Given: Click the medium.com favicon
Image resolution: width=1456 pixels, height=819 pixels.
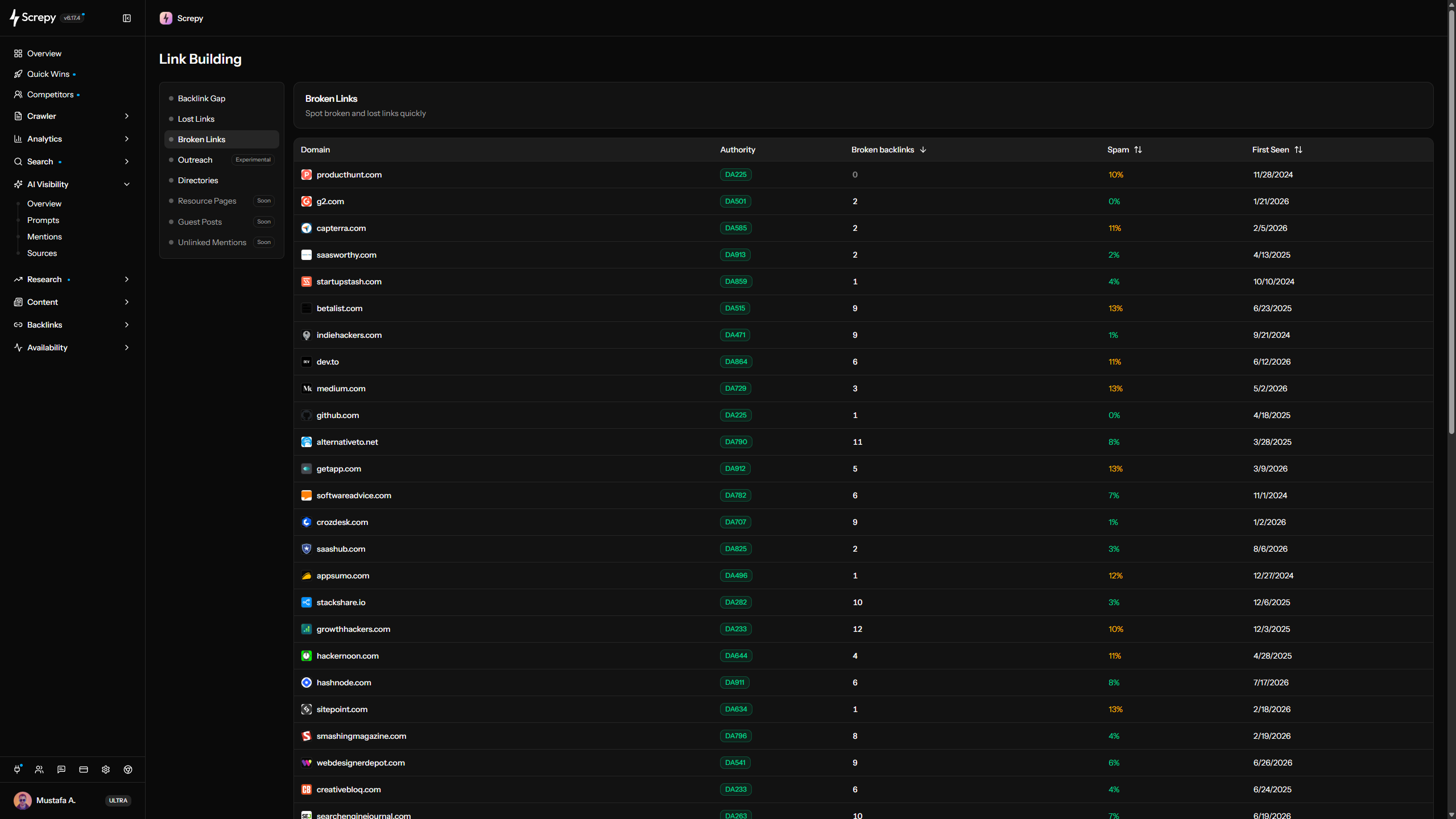Looking at the screenshot, I should [307, 388].
